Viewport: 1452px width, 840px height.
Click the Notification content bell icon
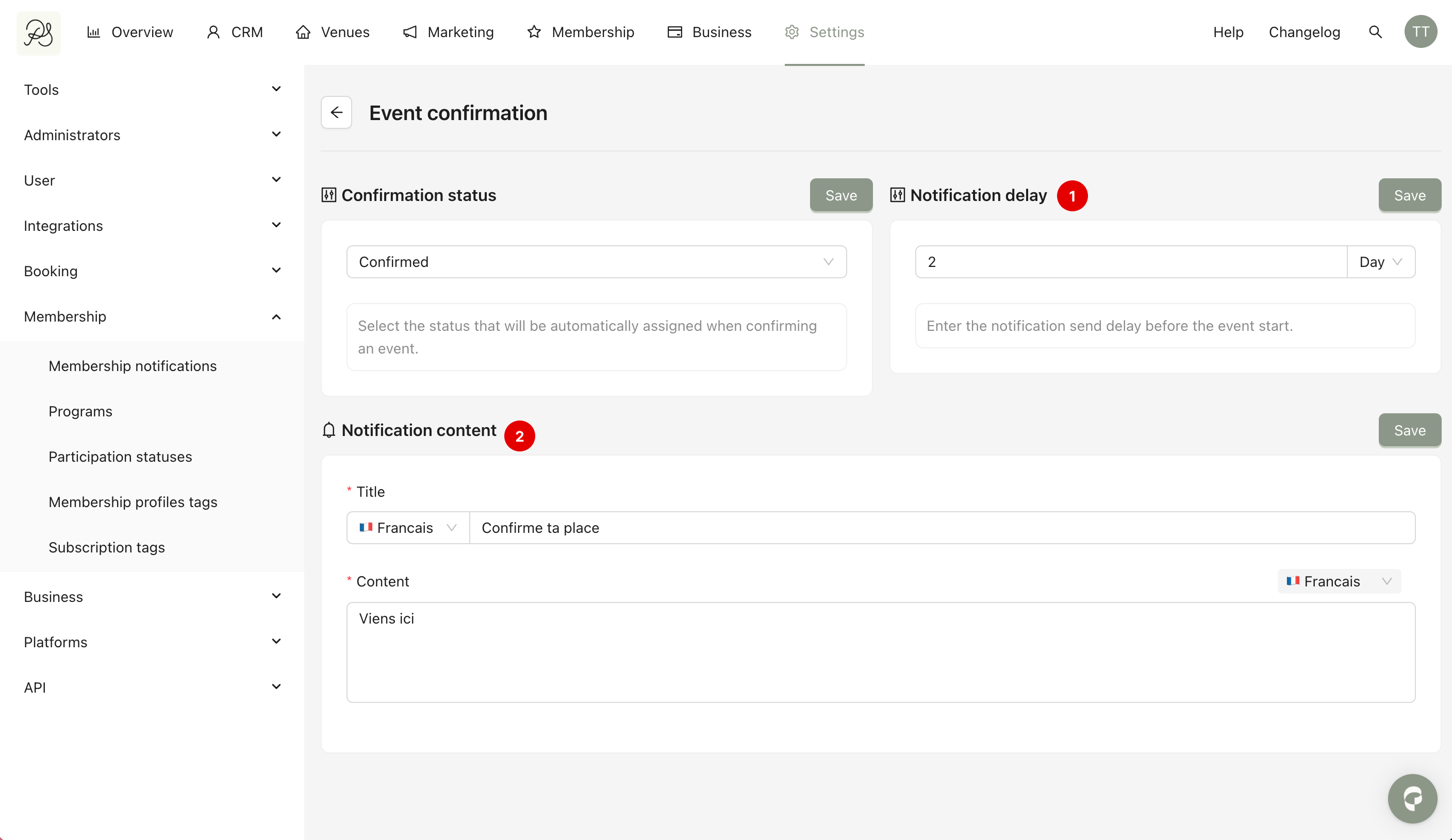click(x=328, y=430)
